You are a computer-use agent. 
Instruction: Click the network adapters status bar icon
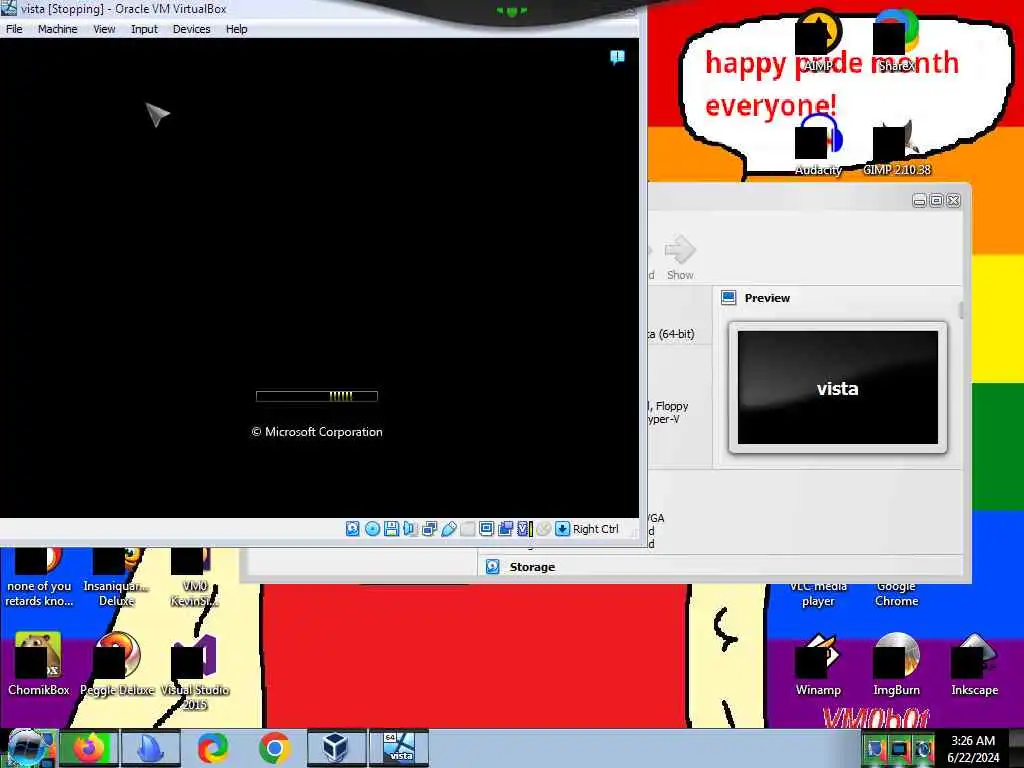pyautogui.click(x=429, y=529)
